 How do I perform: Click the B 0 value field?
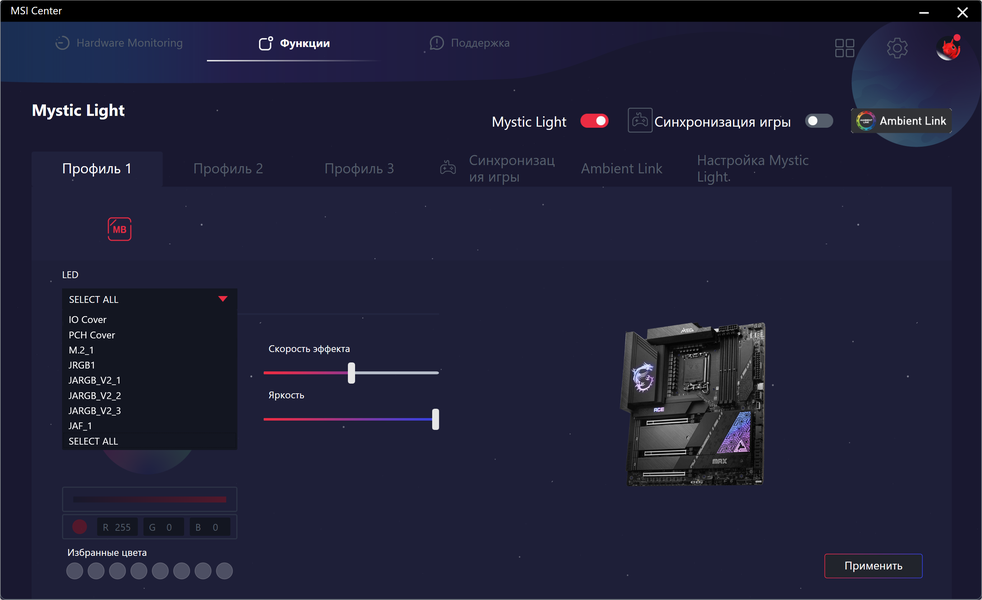coord(210,527)
